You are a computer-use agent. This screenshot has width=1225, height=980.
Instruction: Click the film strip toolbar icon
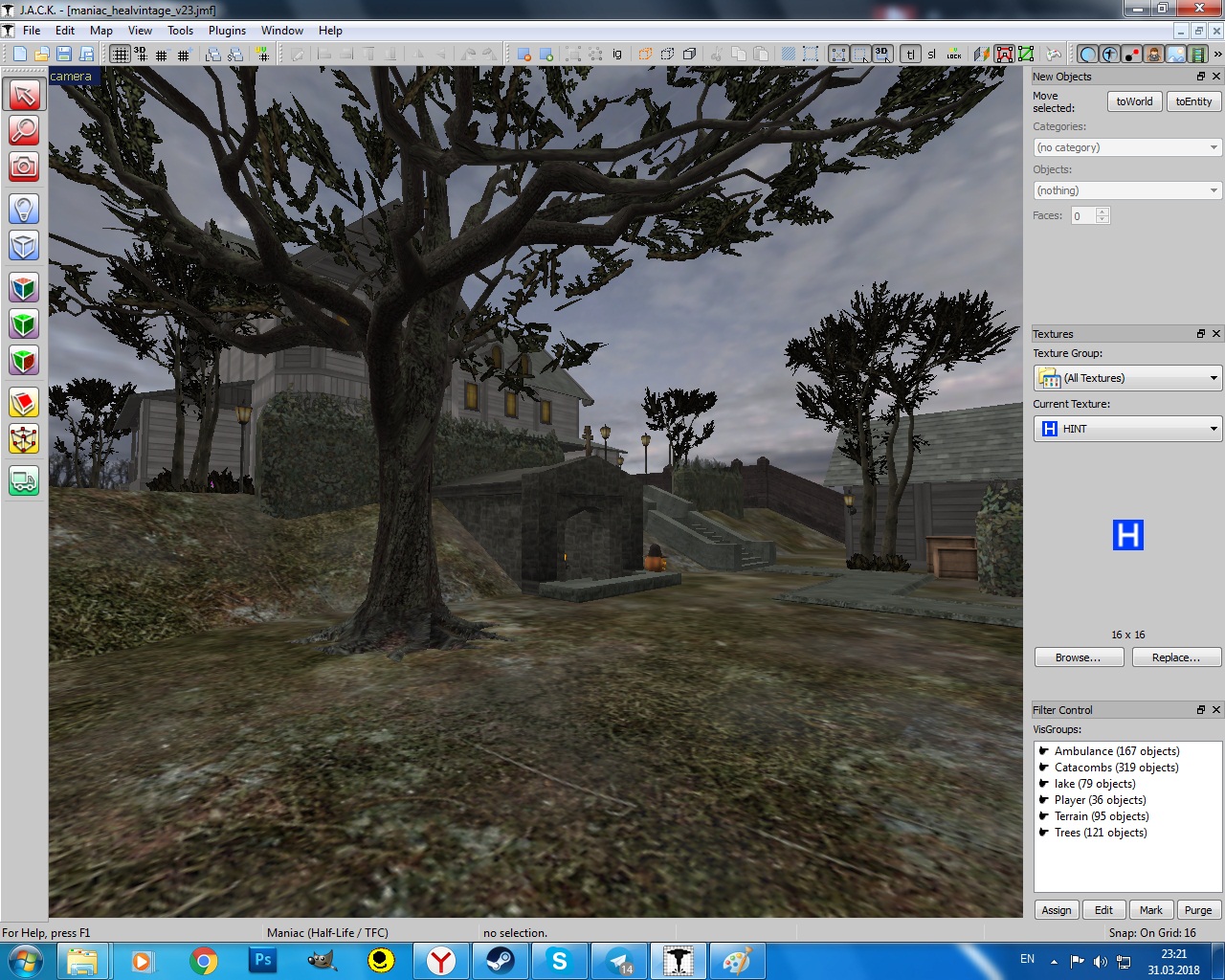point(1196,54)
